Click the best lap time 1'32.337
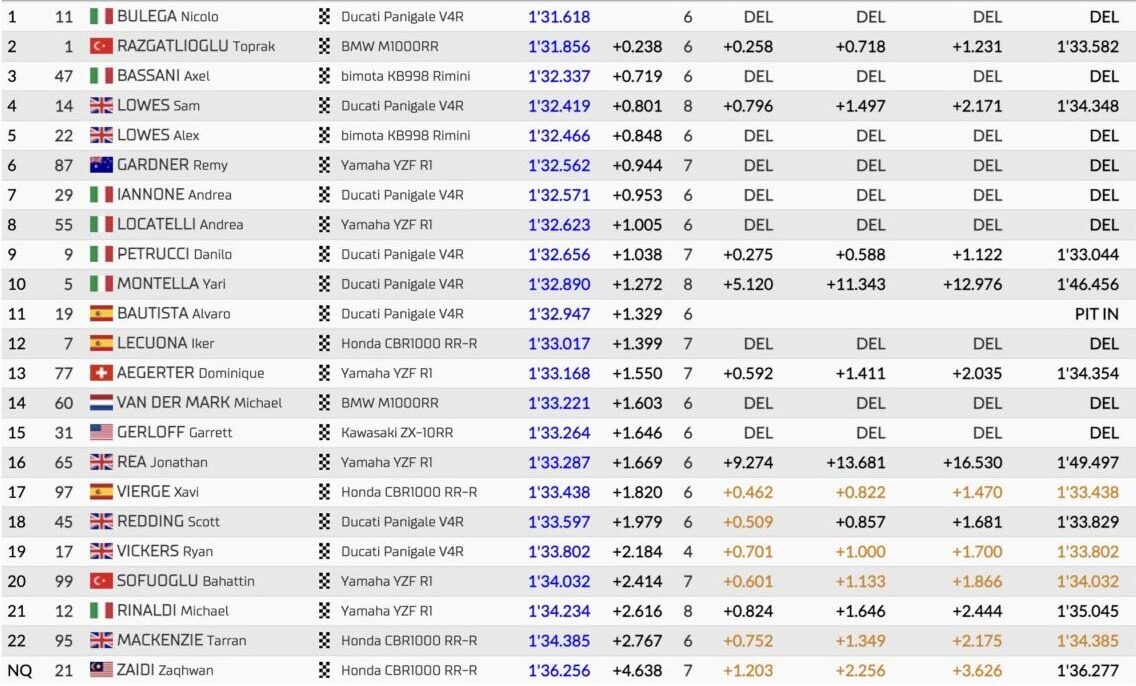 (x=559, y=75)
